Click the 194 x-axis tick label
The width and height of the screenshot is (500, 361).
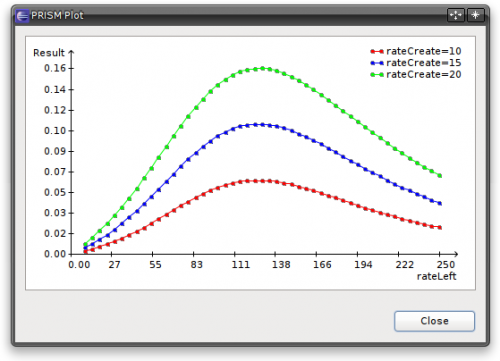363,265
